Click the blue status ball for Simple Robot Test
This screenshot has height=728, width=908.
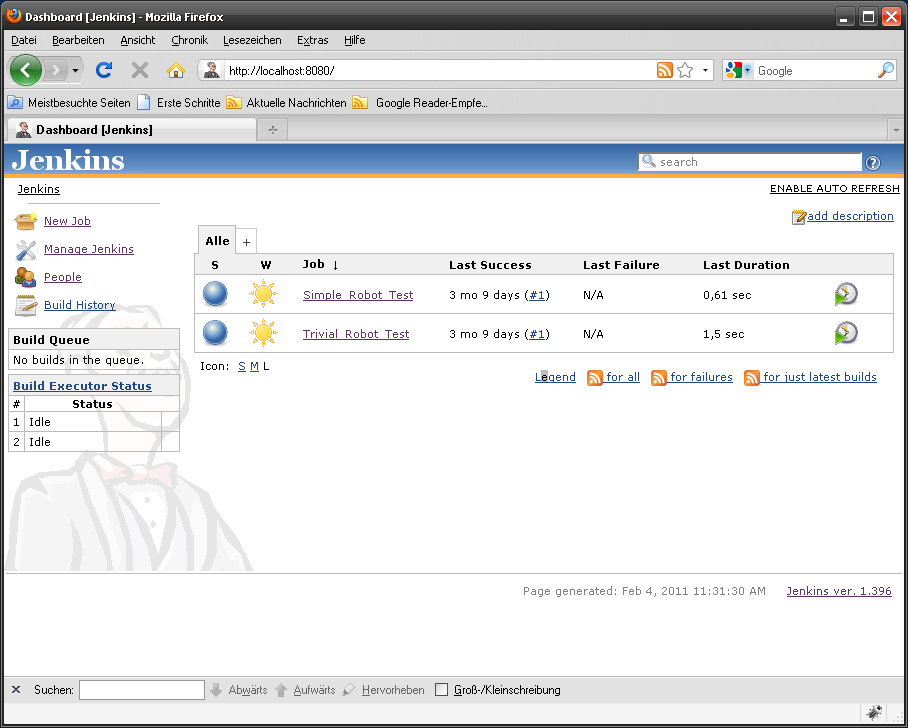pos(214,294)
